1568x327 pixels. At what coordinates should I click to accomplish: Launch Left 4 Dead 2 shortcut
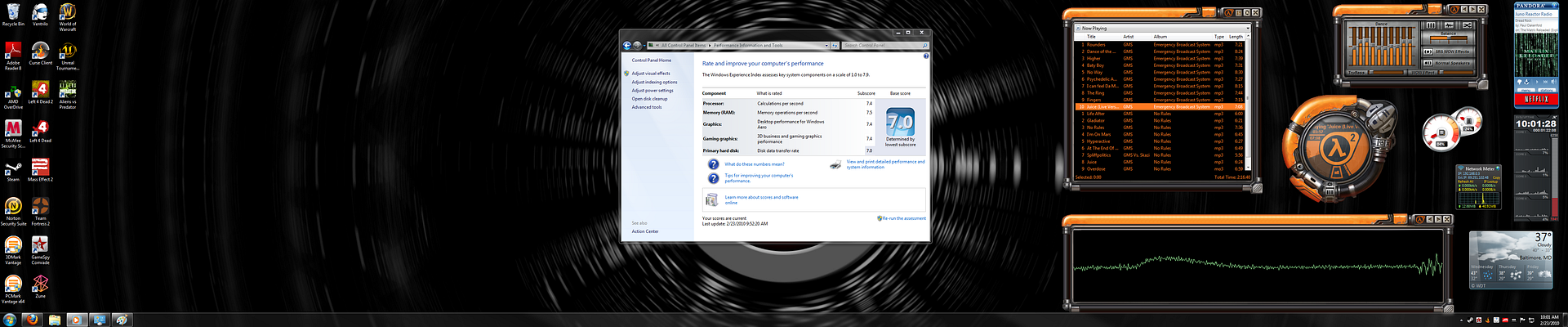pos(40,92)
